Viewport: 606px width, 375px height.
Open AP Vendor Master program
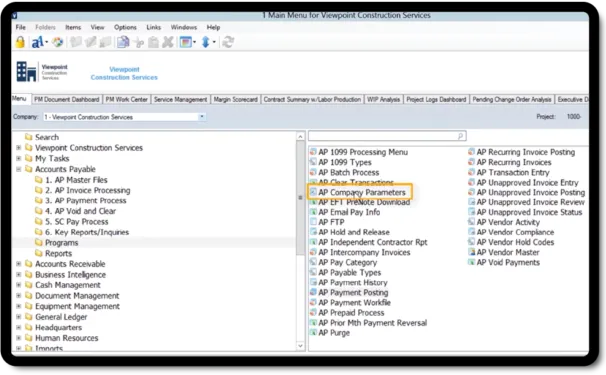tap(504, 252)
